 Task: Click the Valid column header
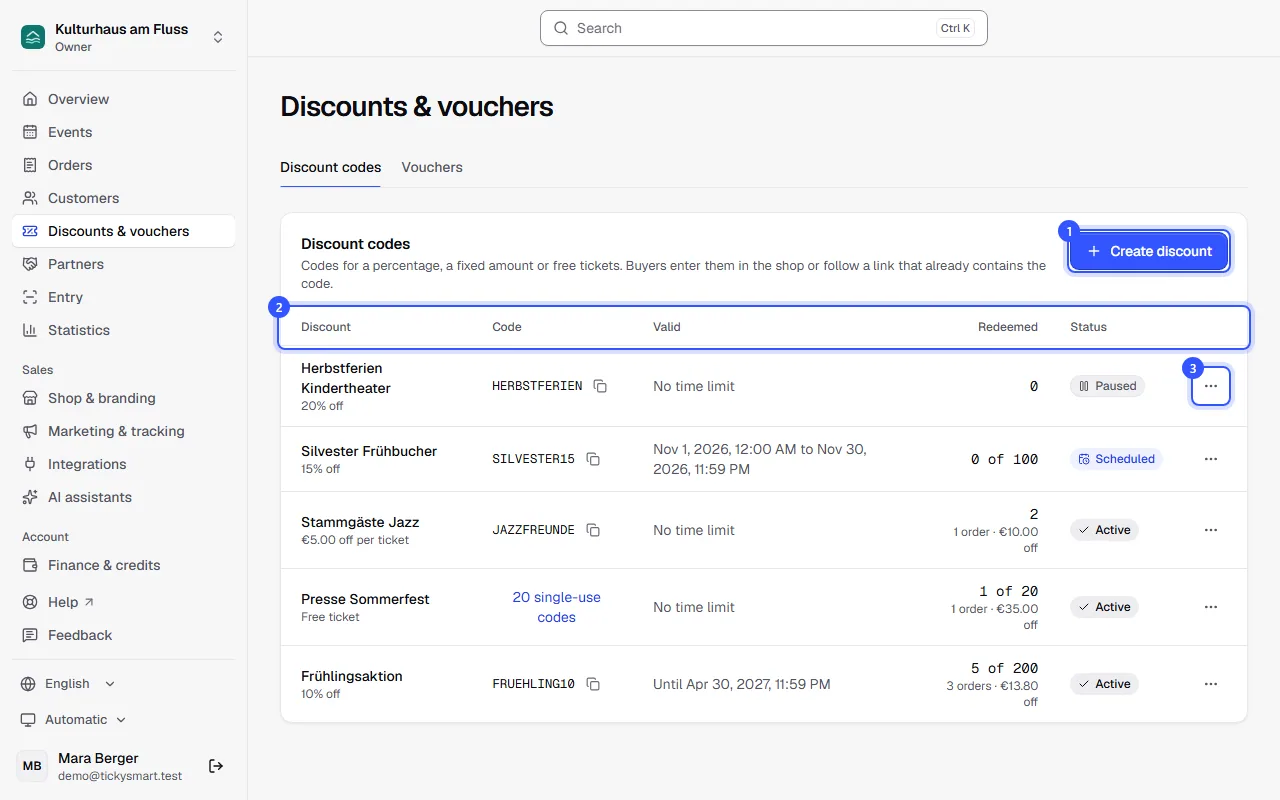667,327
